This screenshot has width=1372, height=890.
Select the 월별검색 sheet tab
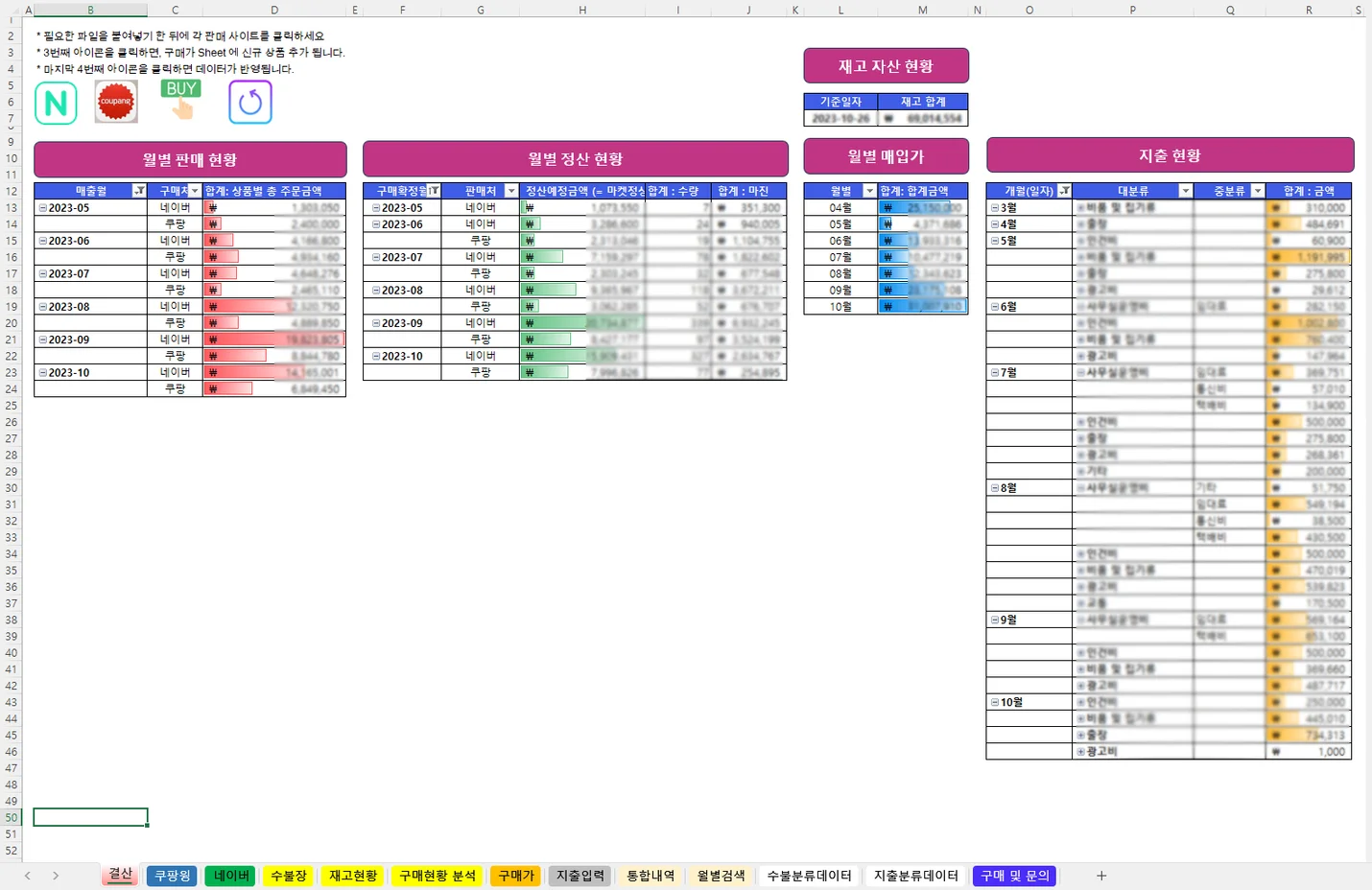(721, 876)
